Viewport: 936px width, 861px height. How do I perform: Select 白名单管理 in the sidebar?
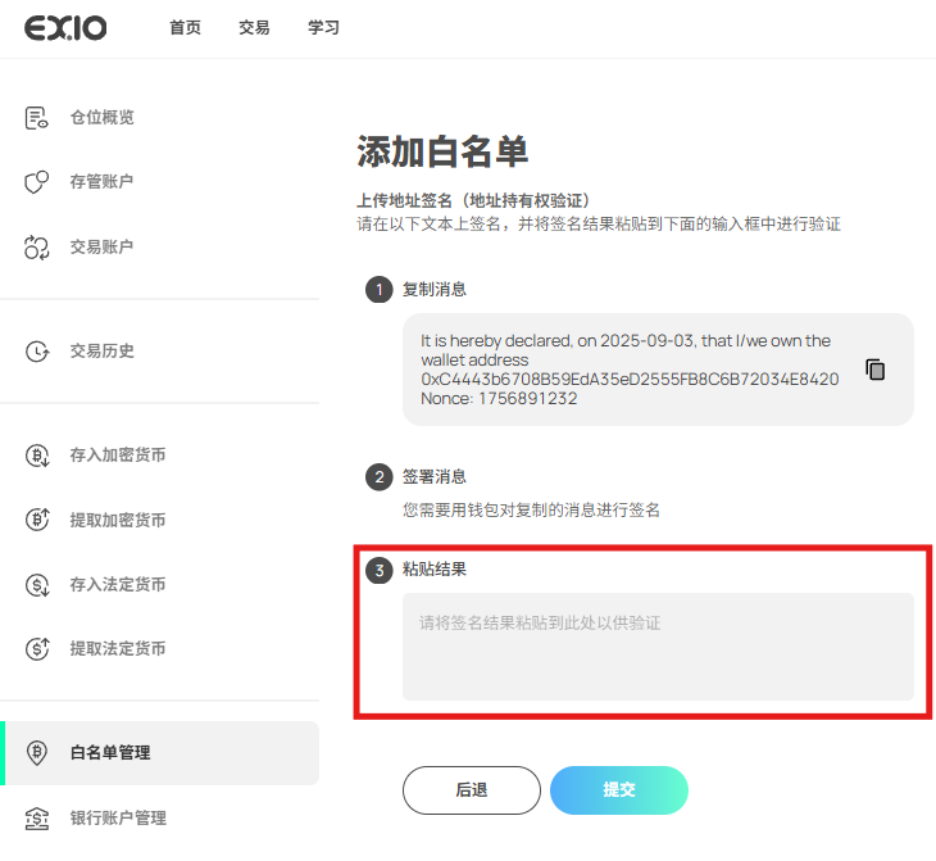pos(110,753)
